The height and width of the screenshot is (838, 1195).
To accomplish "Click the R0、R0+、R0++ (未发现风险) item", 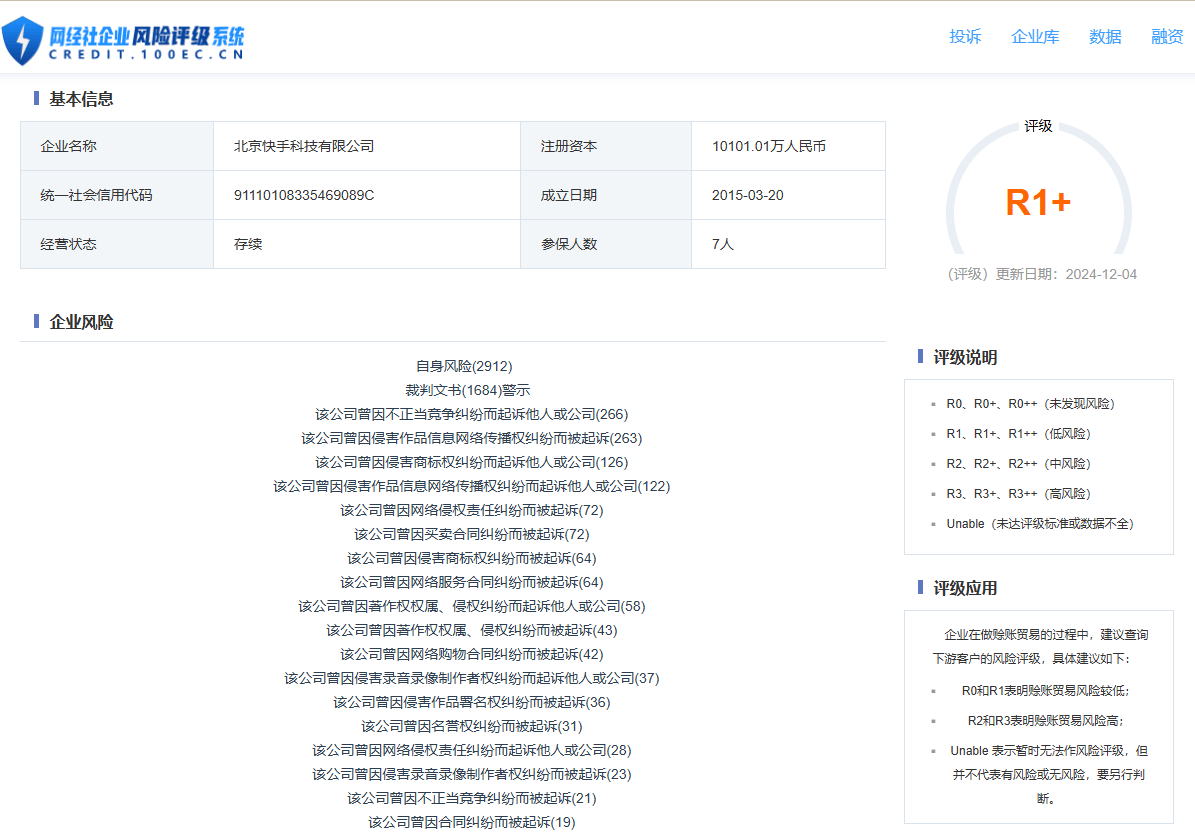I will [1030, 404].
